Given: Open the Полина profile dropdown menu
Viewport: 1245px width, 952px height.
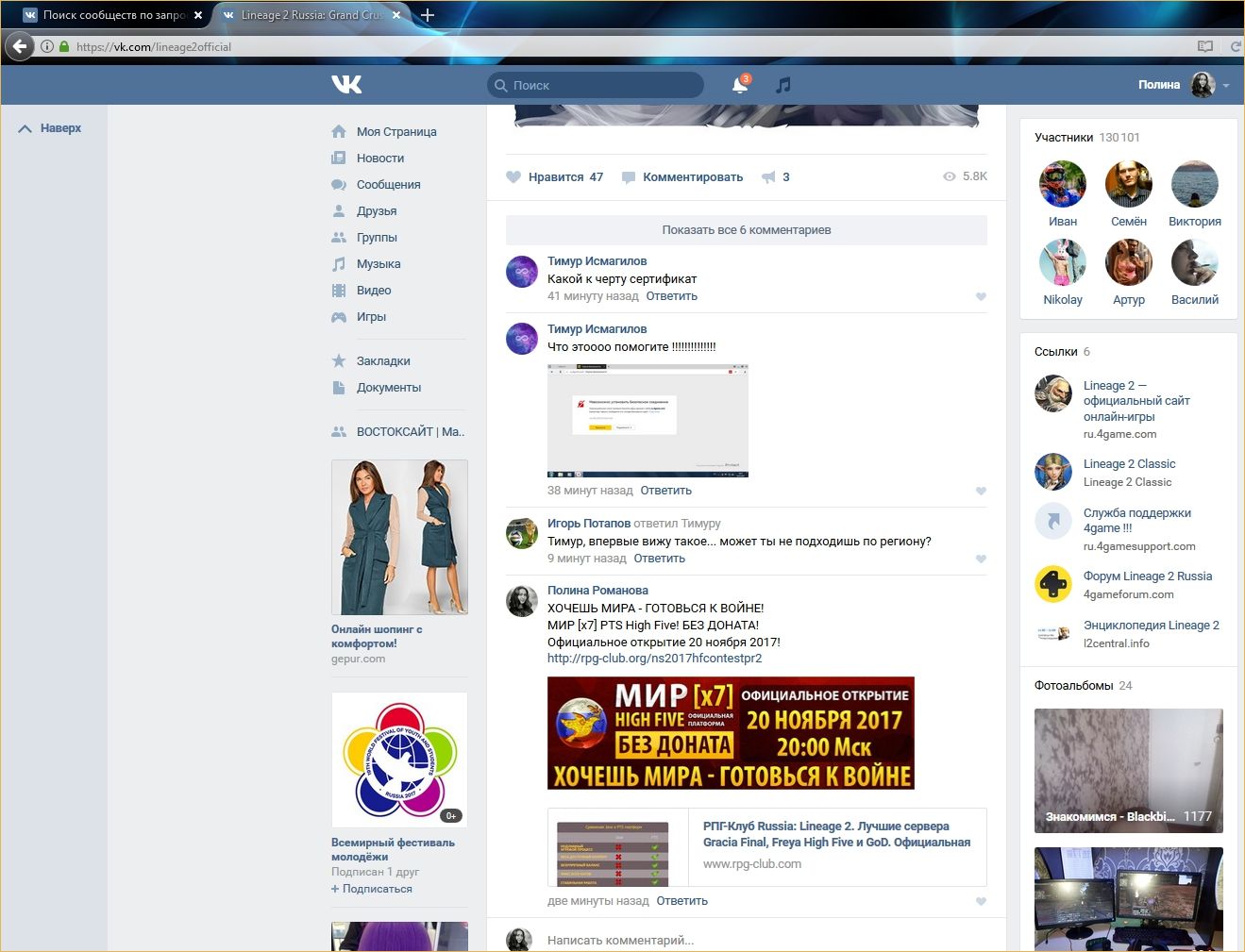Looking at the screenshot, I should (1226, 85).
